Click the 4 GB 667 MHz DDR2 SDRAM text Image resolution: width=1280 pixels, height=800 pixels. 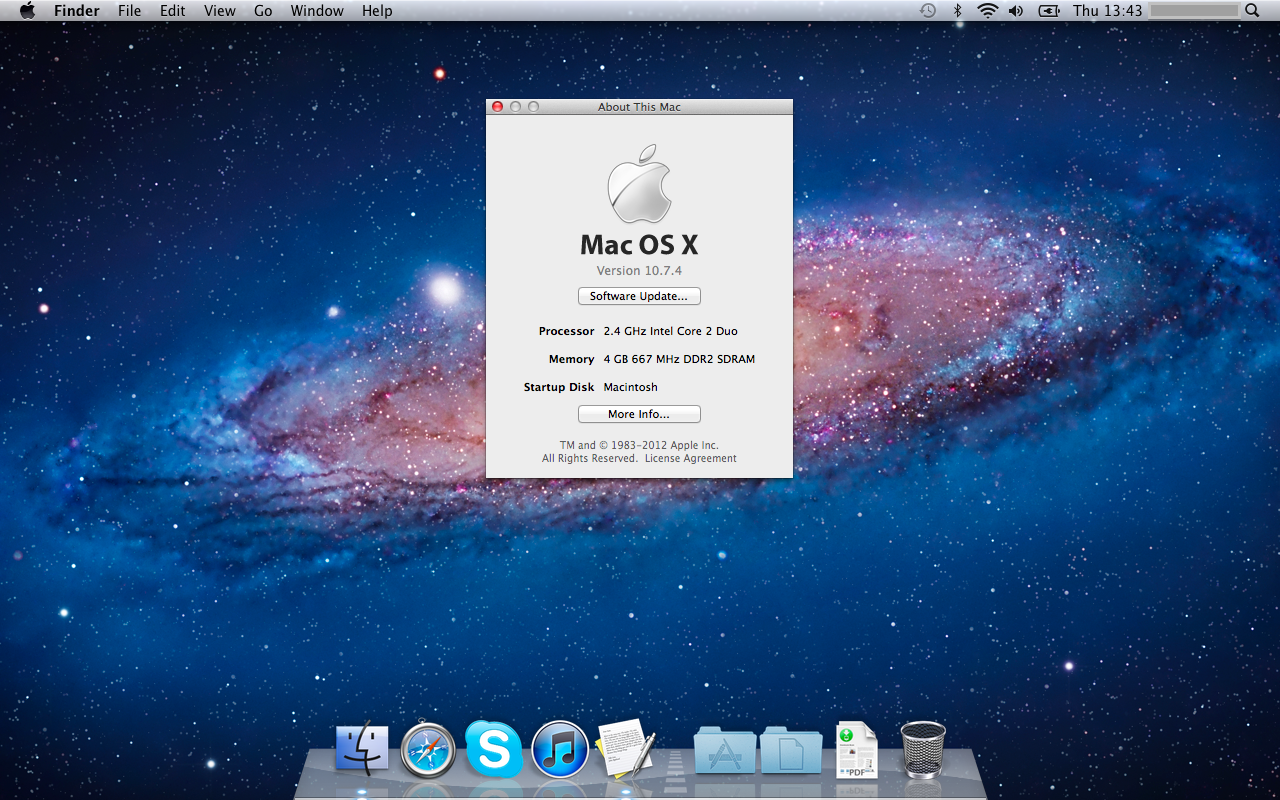679,359
